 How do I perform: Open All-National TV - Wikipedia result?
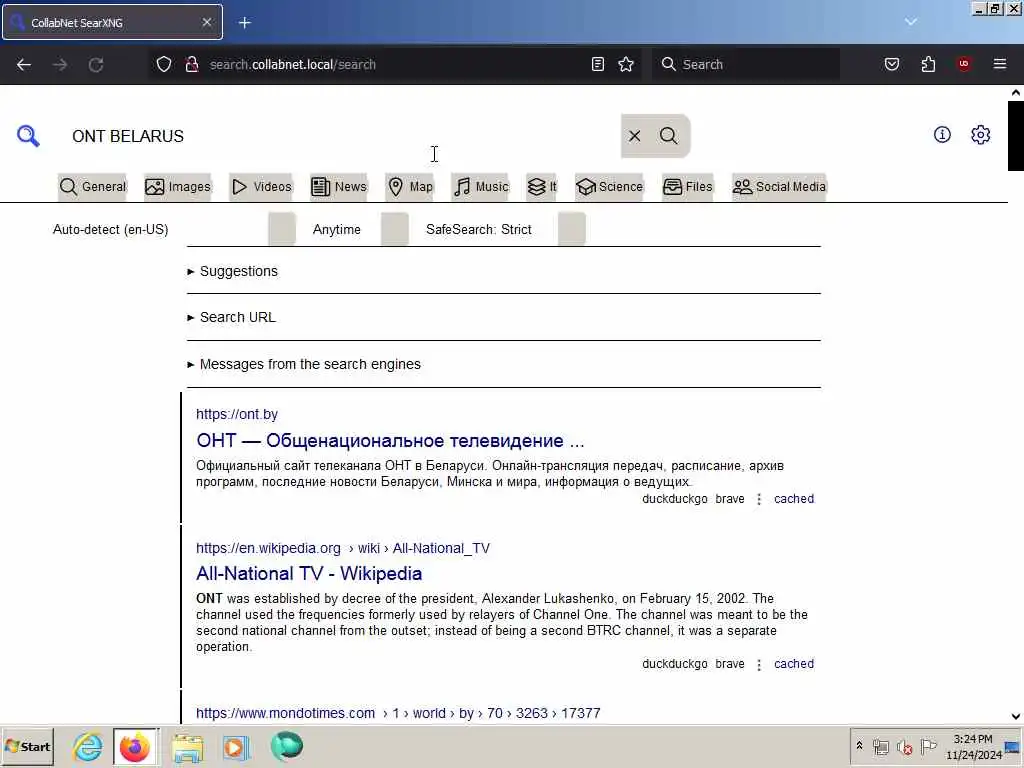click(309, 573)
